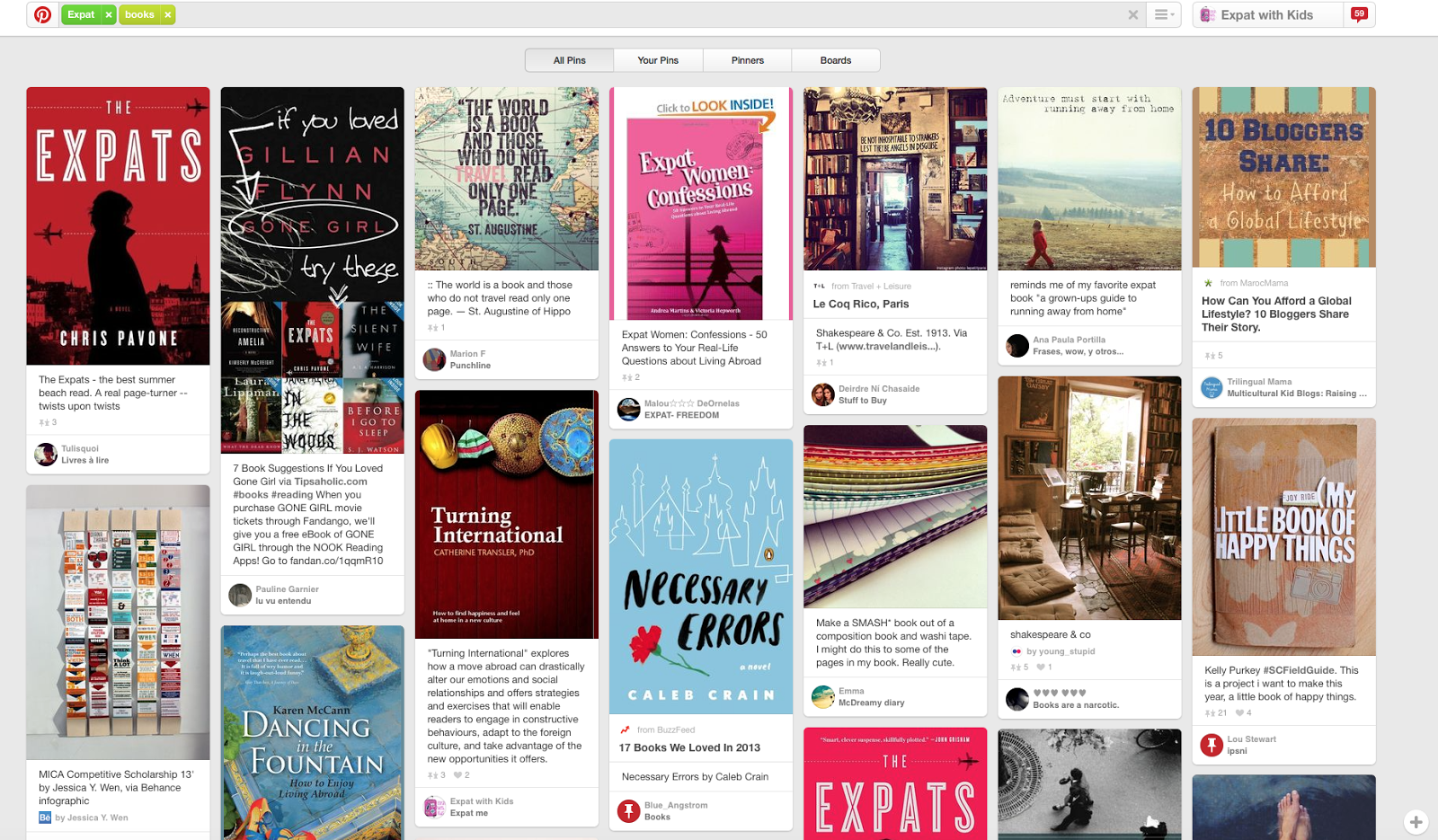1438x840 pixels.
Task: Open the 'by Jessica Y. Wen' link
Action: pyautogui.click(x=92, y=818)
